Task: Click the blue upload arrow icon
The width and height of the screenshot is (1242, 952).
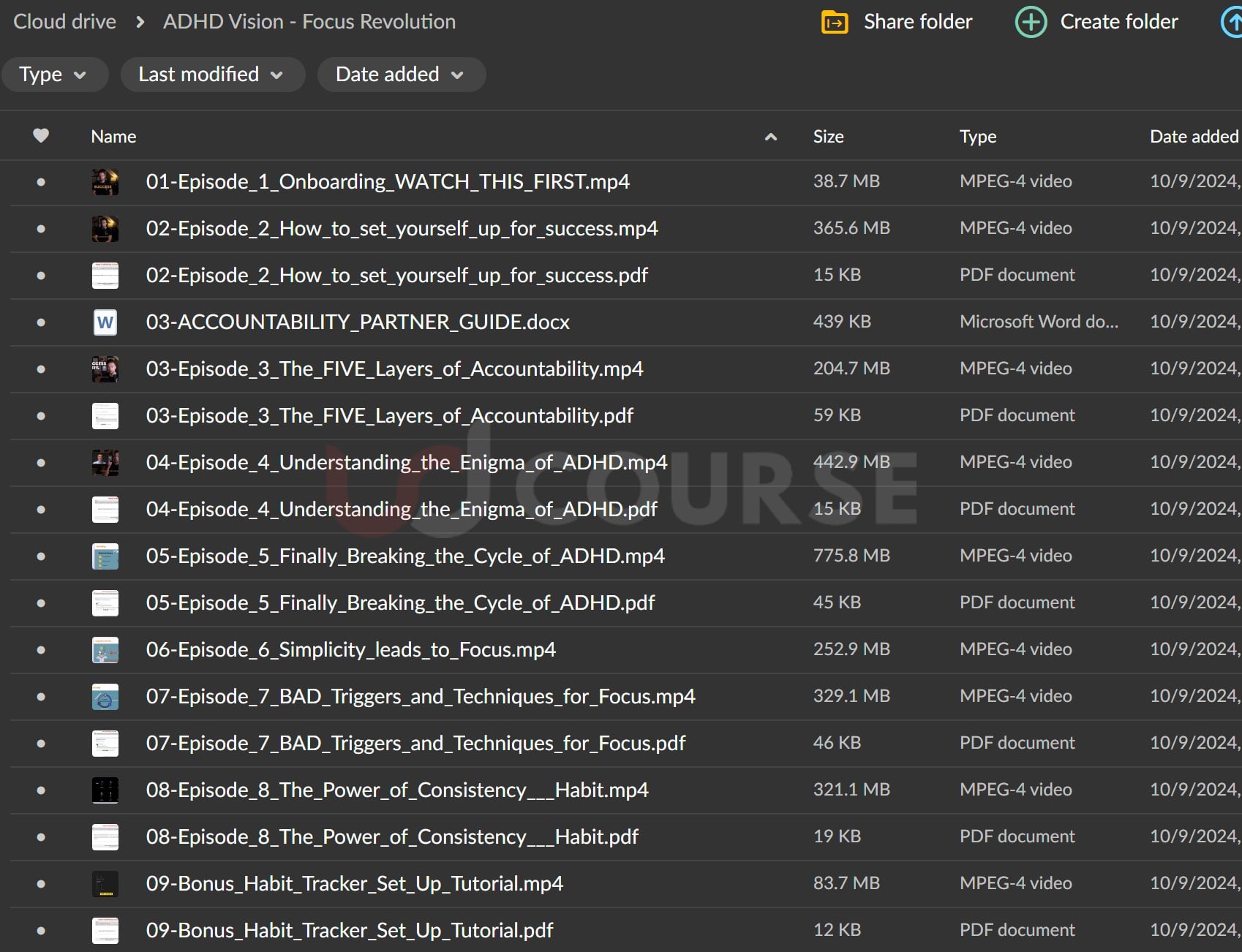Action: click(x=1233, y=23)
